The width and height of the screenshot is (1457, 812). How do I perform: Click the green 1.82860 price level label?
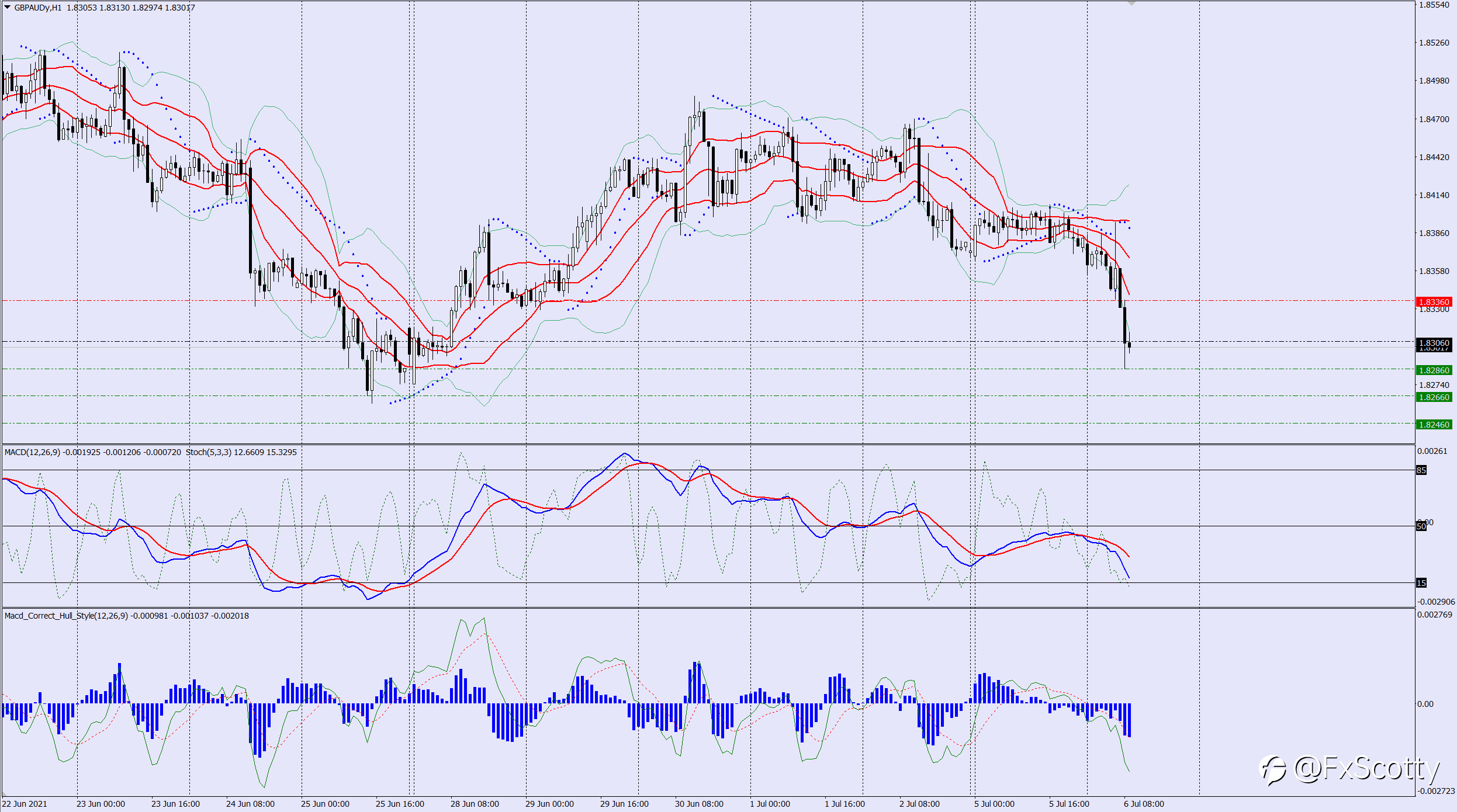click(1434, 370)
